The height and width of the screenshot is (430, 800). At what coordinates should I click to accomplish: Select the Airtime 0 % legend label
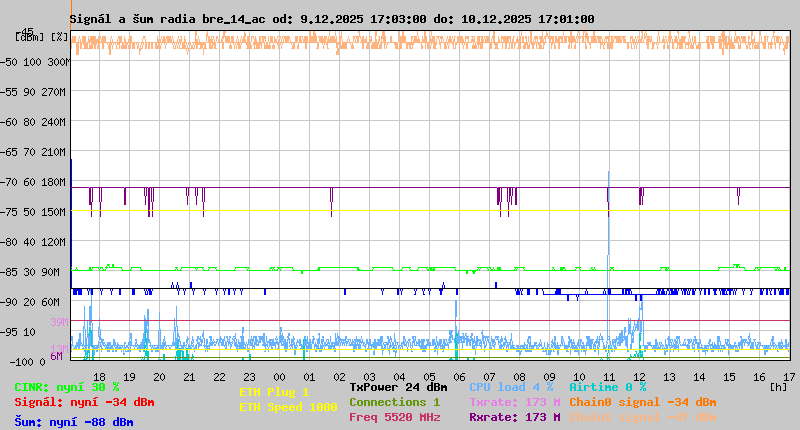coord(607,387)
